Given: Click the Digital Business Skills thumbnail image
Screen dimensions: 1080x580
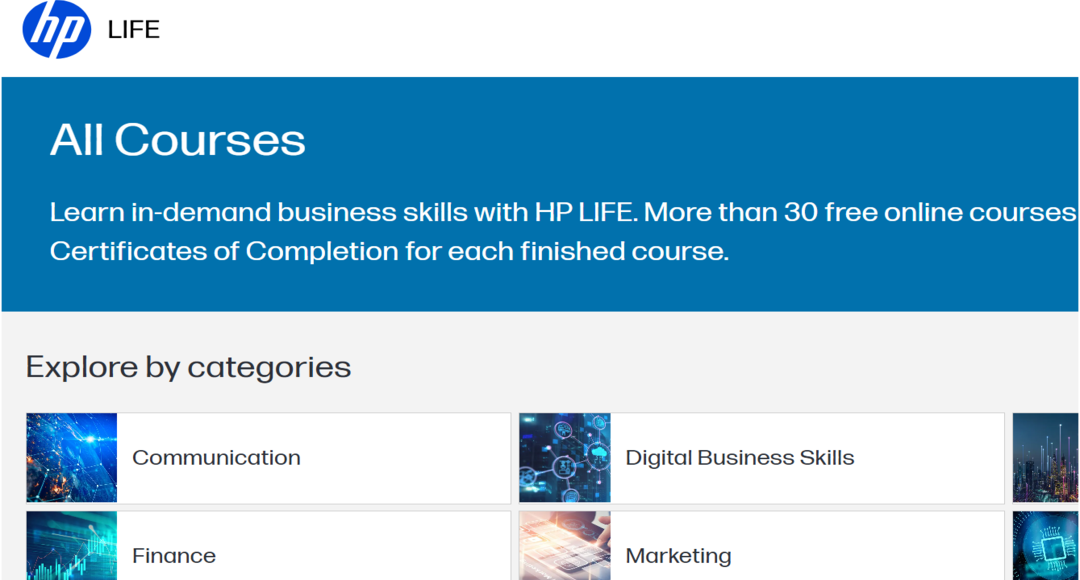Looking at the screenshot, I should [564, 457].
